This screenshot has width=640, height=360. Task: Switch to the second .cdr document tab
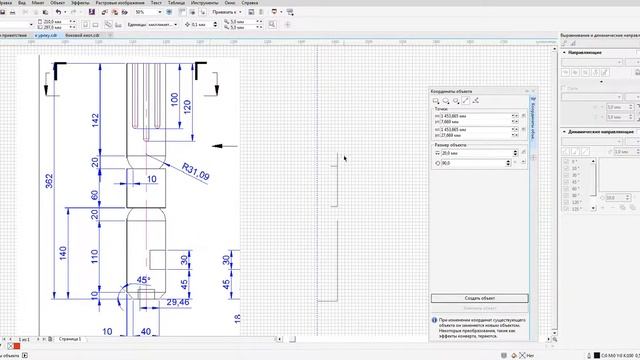tap(82, 36)
